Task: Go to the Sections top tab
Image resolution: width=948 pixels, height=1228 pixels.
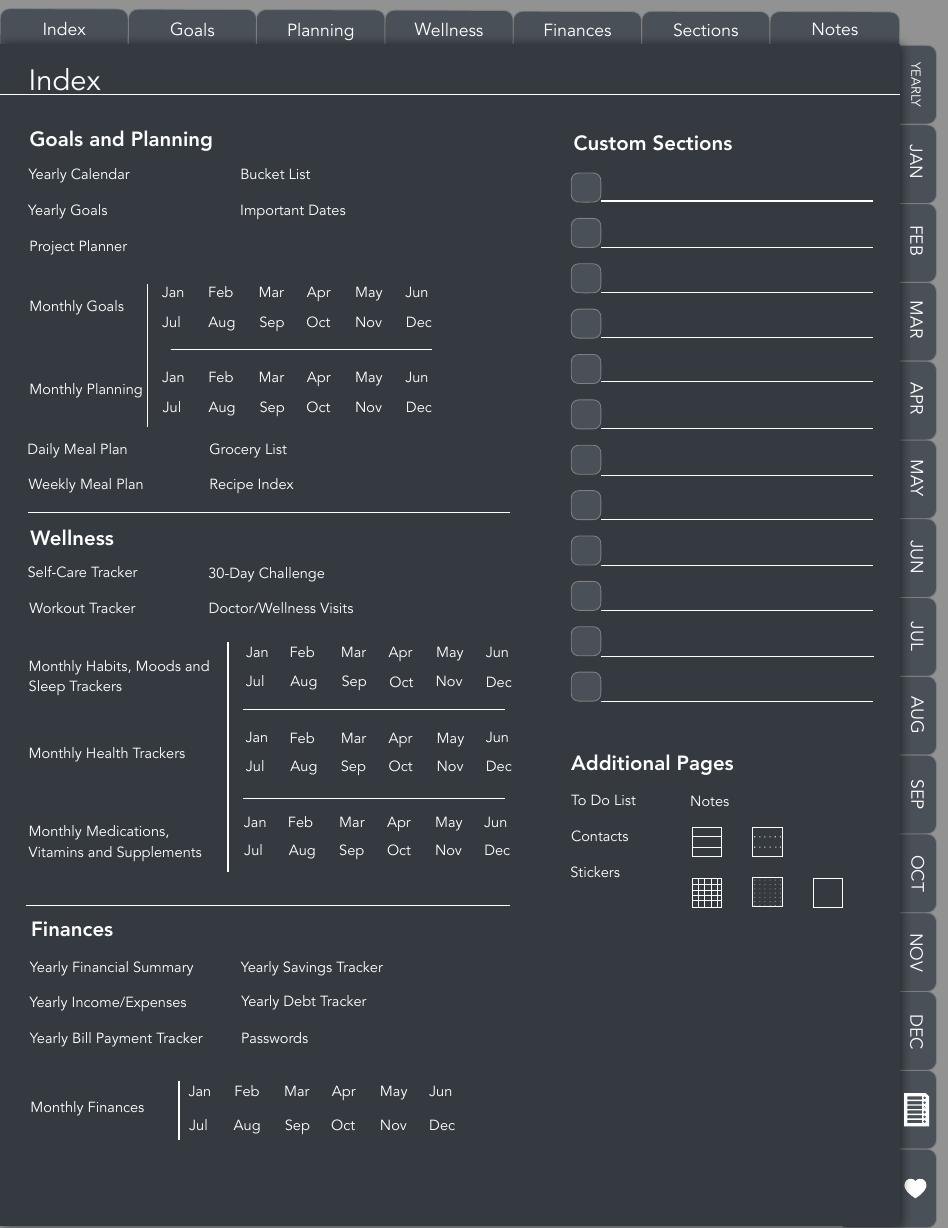Action: (705, 29)
